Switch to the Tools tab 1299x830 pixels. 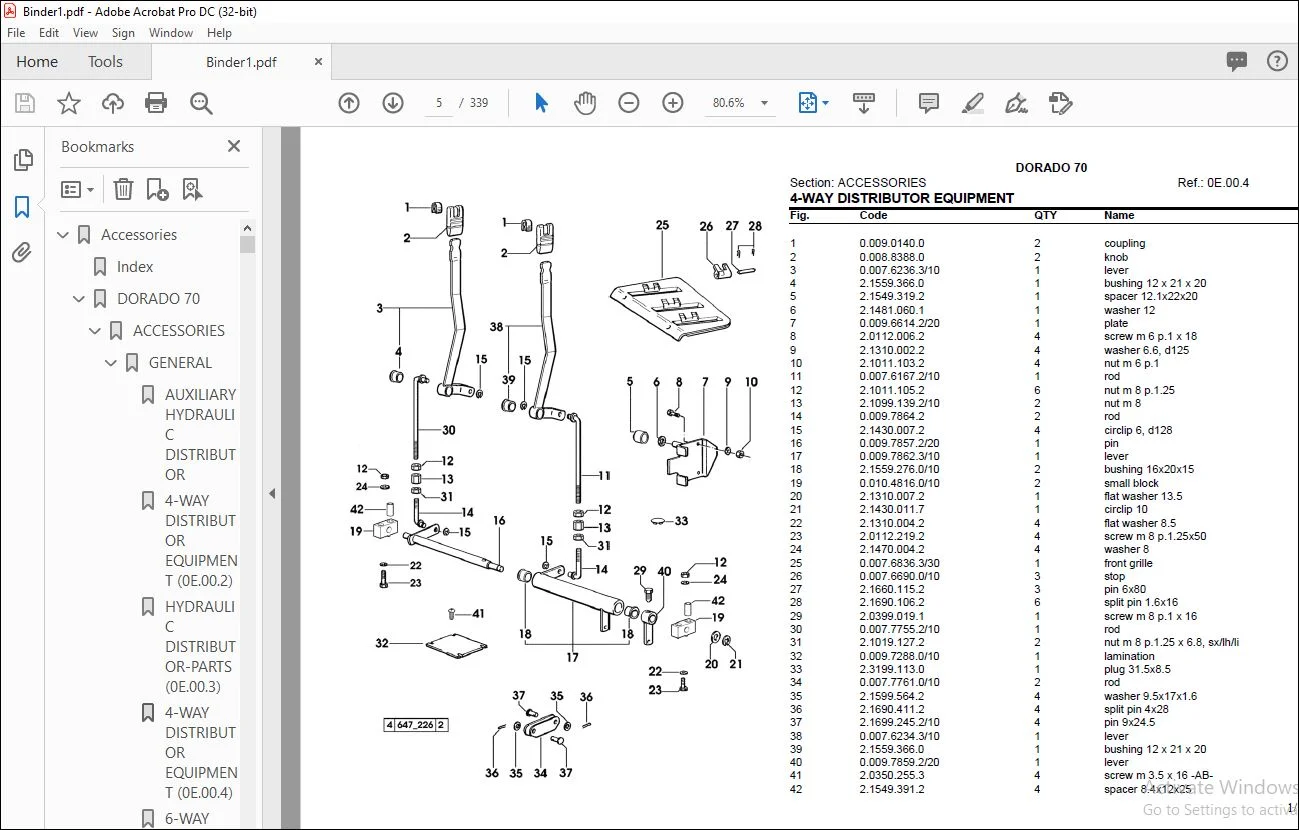(105, 62)
